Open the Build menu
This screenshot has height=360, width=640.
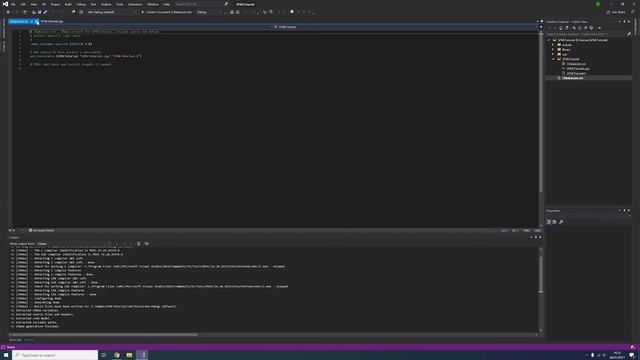click(x=68, y=4)
